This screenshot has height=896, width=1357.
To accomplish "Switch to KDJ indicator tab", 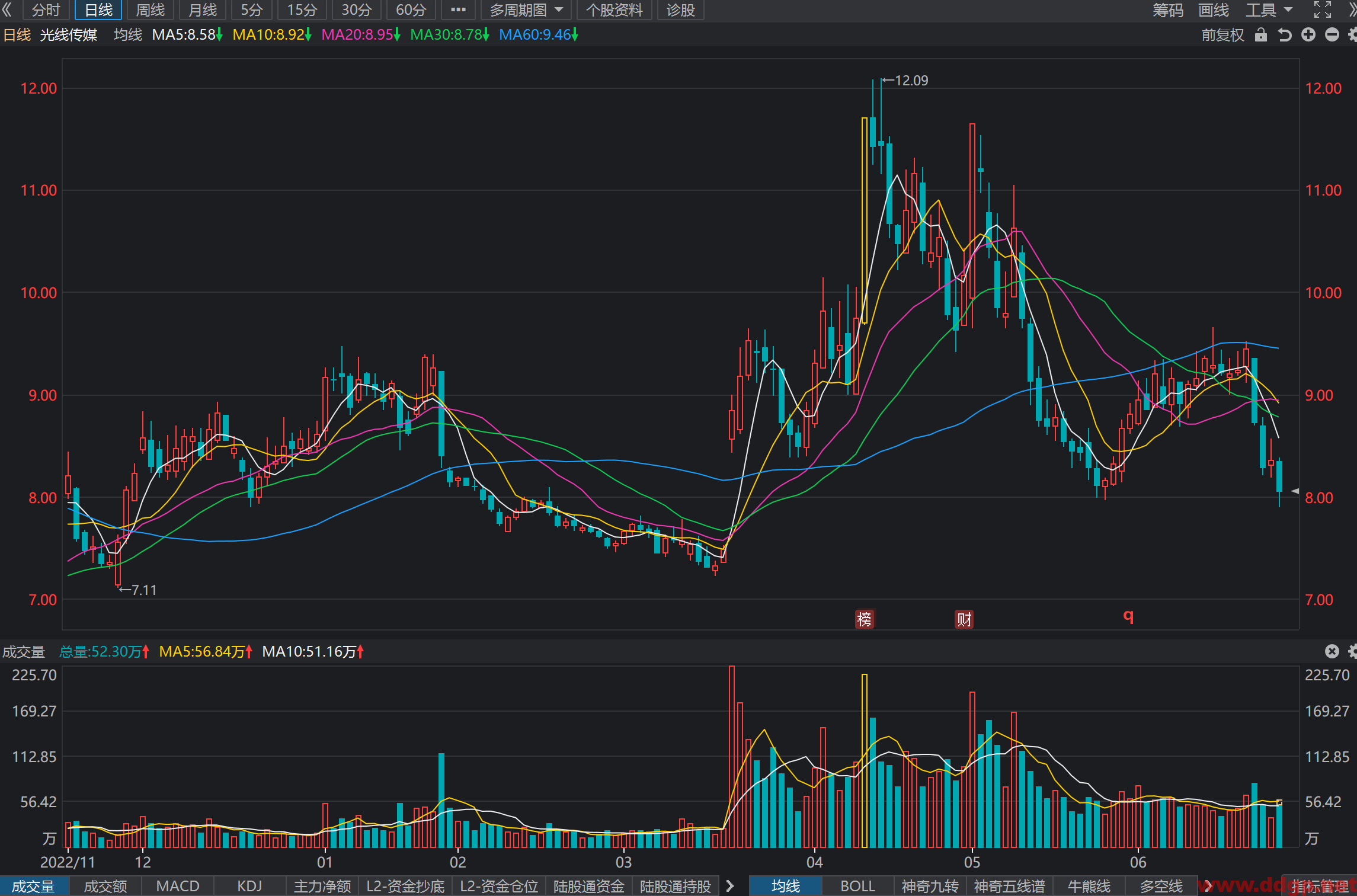I will click(x=249, y=886).
